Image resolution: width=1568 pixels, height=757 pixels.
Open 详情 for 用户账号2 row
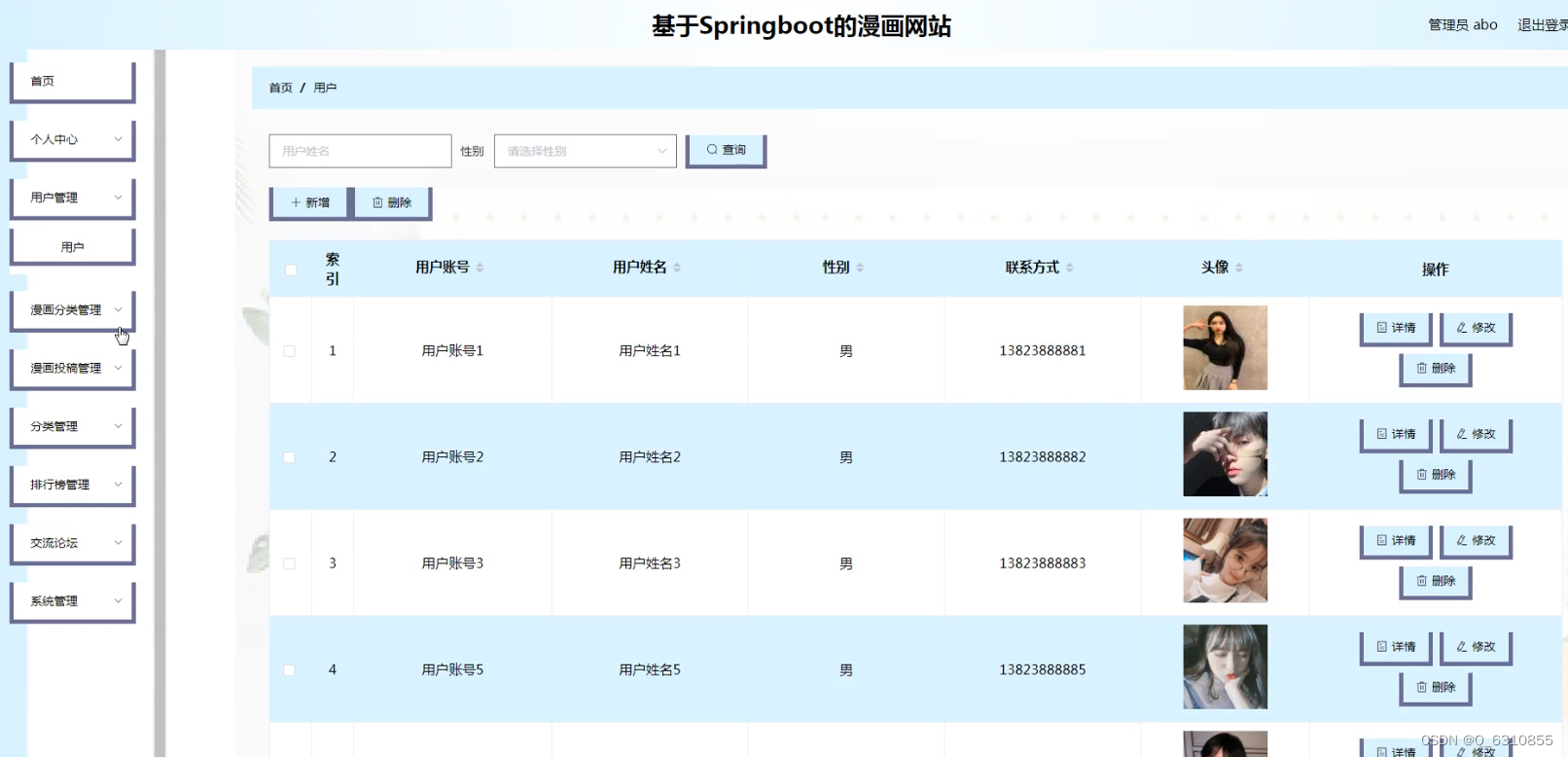pos(1396,434)
